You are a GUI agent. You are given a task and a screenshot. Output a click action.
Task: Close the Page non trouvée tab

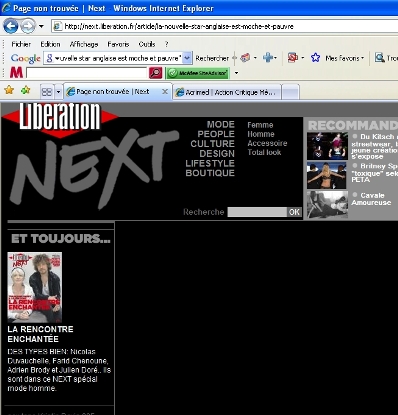[x=165, y=92]
